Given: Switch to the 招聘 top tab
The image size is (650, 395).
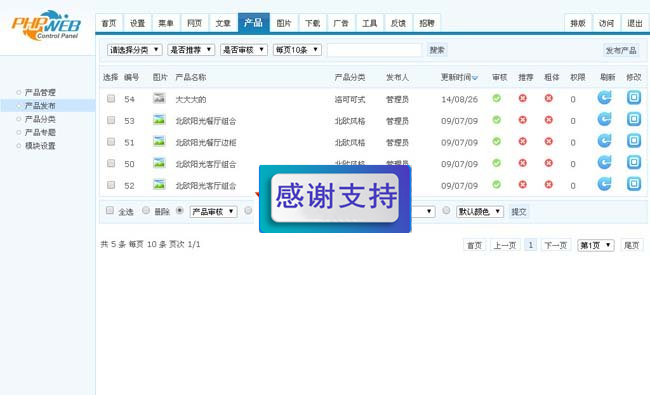Looking at the screenshot, I should [427, 23].
